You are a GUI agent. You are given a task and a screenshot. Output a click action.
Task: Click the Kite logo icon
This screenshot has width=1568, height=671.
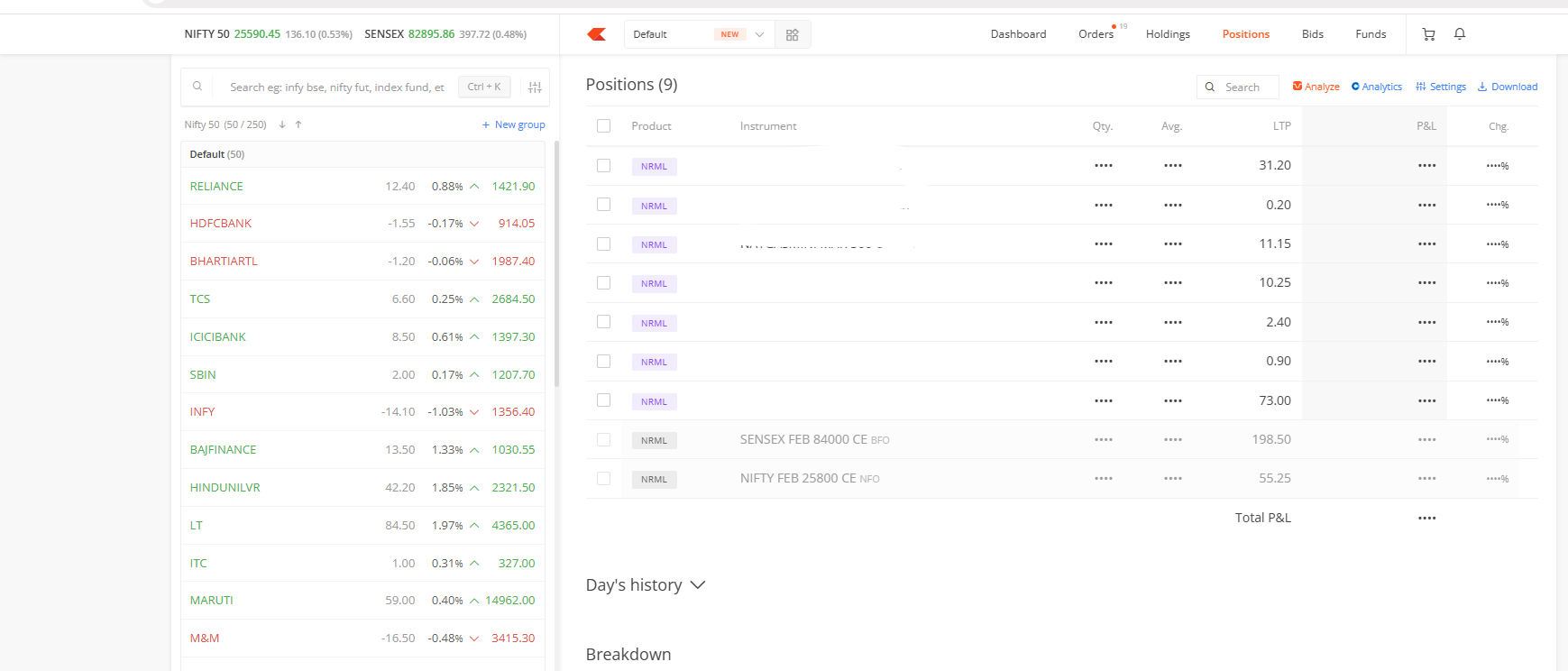[596, 34]
